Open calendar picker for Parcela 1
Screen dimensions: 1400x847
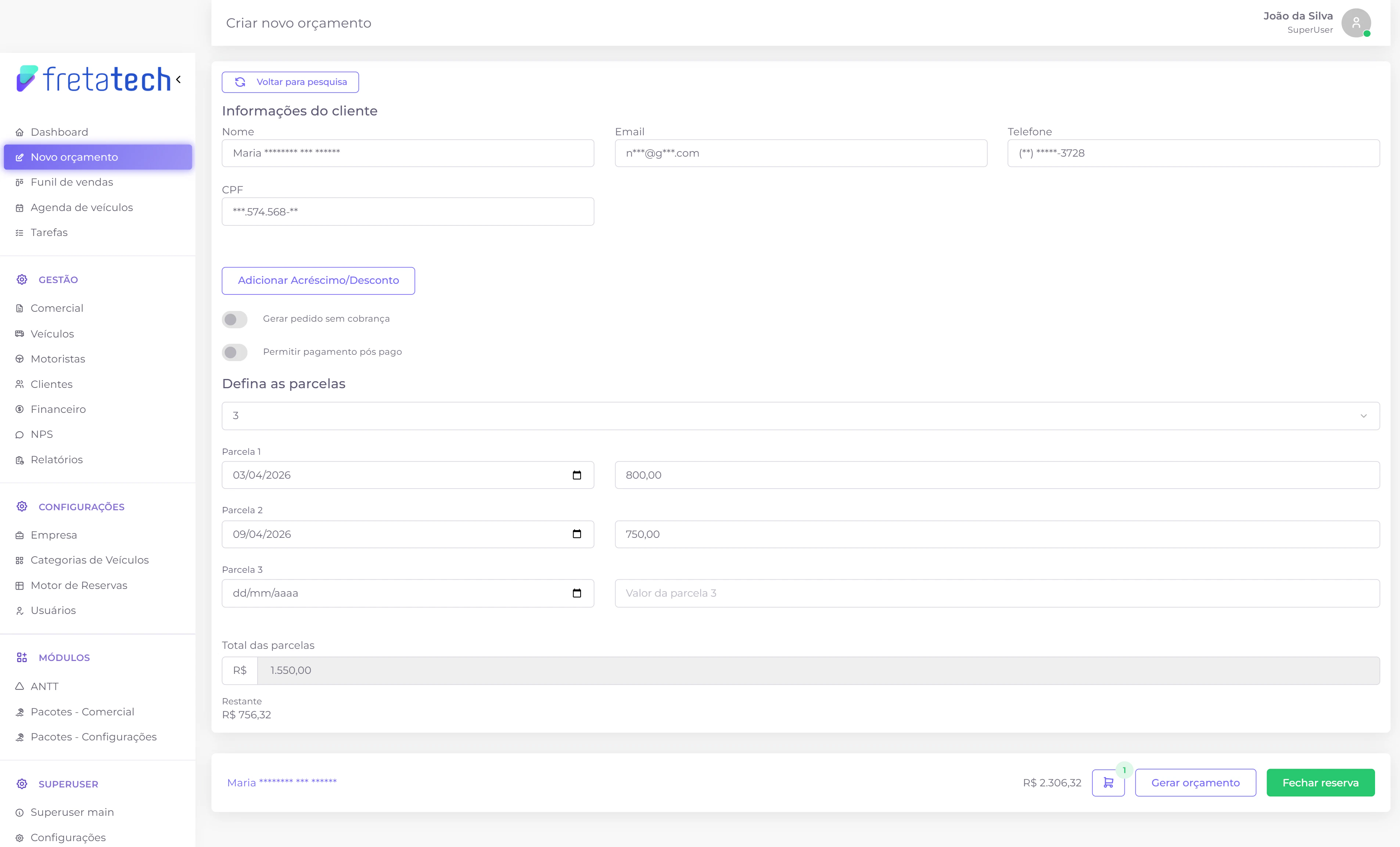point(577,475)
